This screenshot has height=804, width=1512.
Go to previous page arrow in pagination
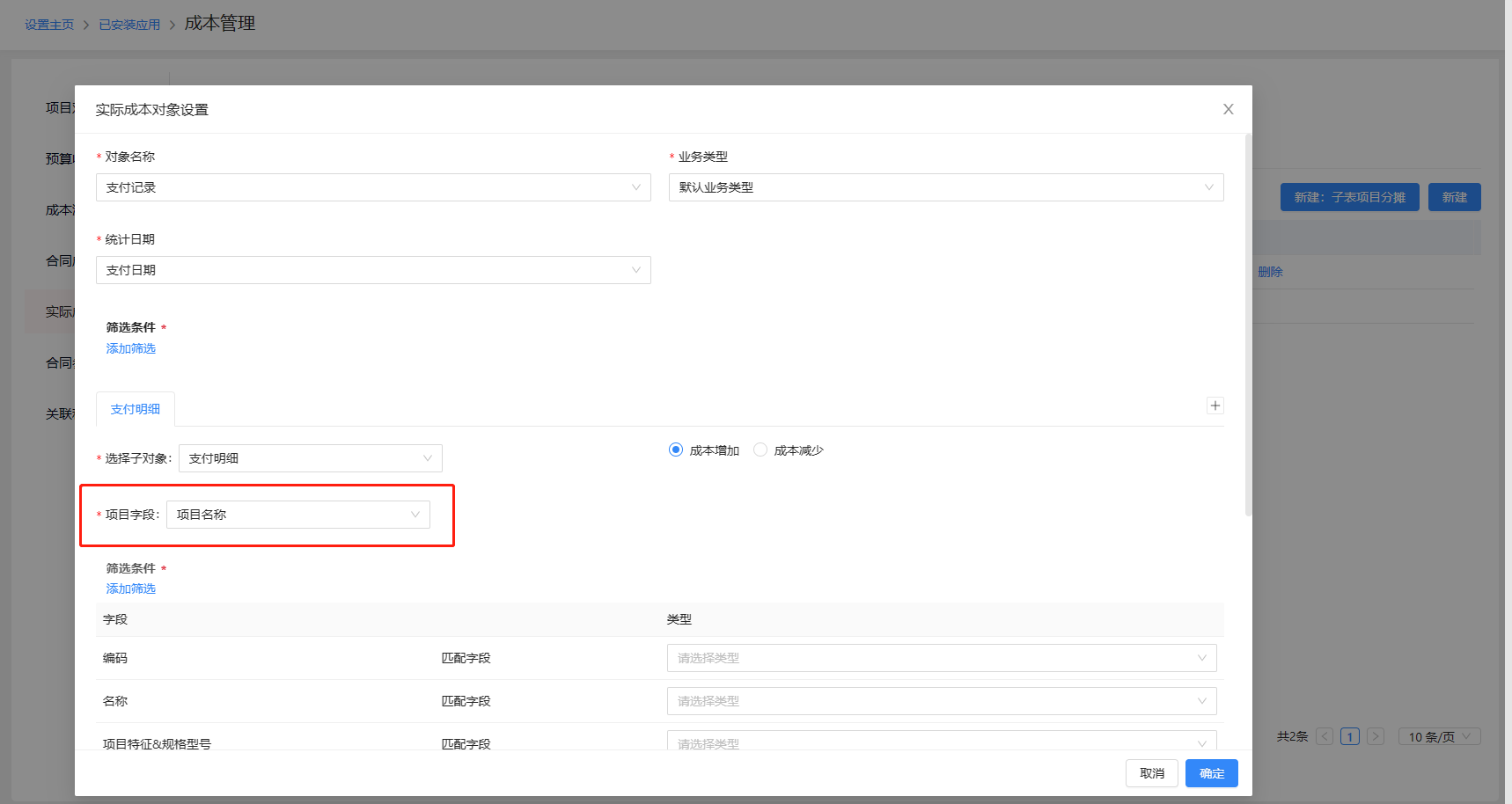1325,736
